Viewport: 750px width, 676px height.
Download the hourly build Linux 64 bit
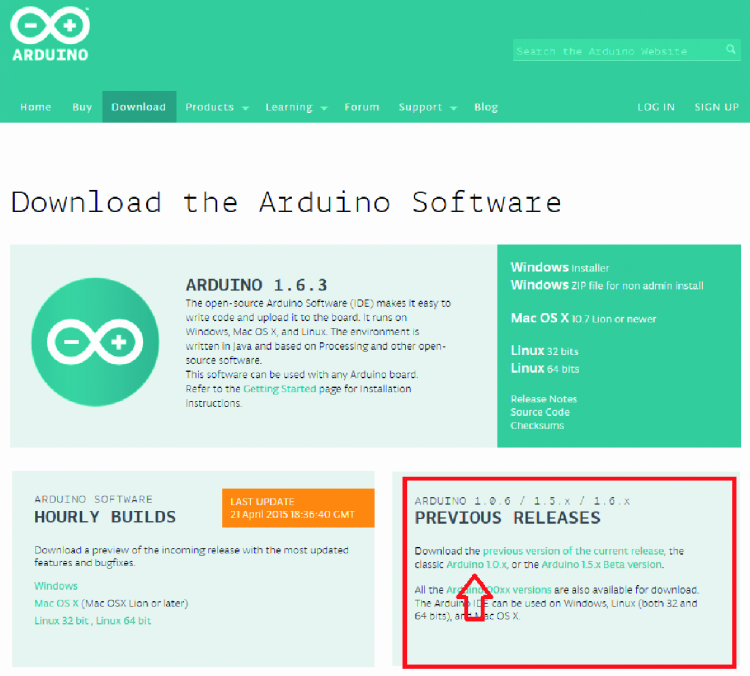pos(123,621)
